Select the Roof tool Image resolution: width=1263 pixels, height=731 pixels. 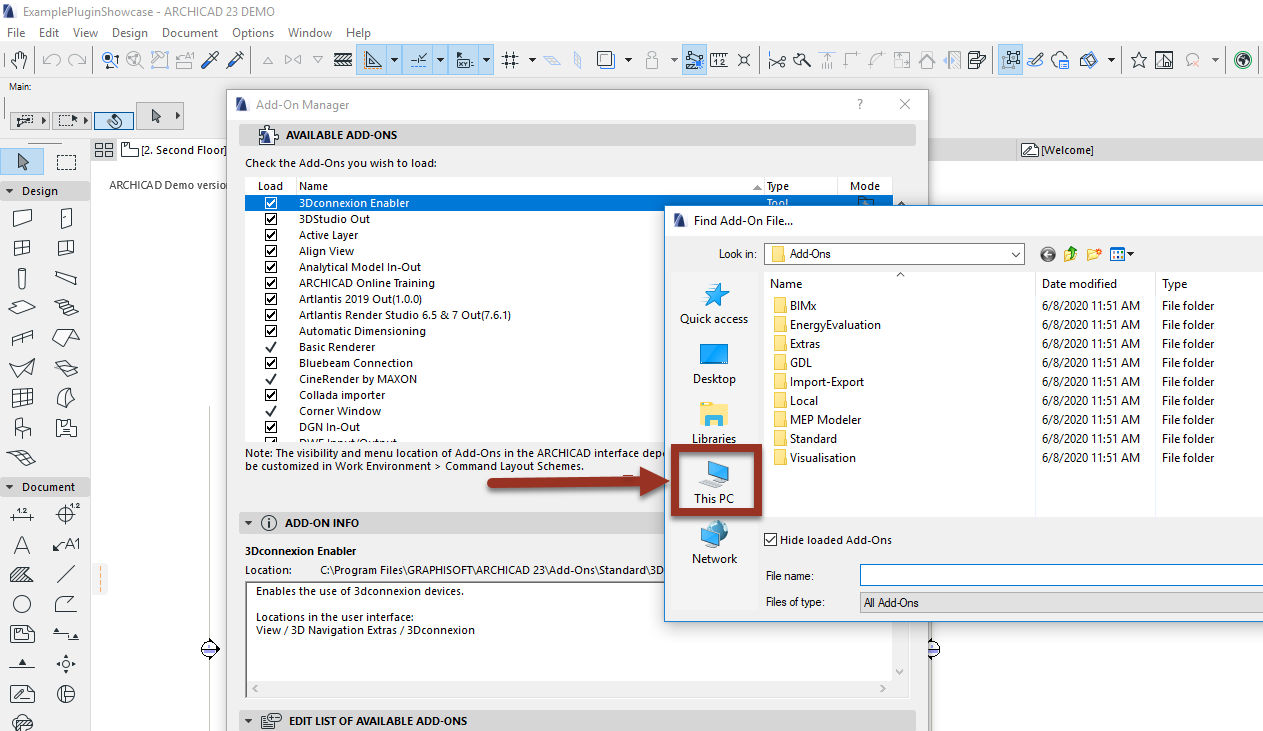click(66, 338)
